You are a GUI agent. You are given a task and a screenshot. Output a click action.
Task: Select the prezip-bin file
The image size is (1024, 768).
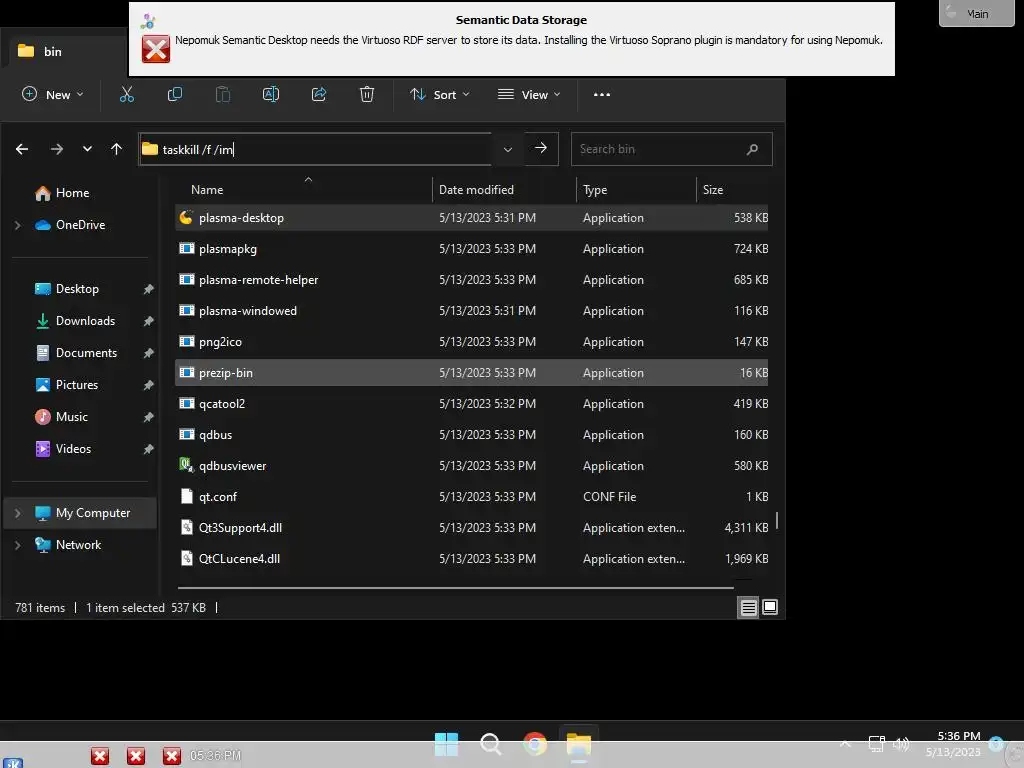click(x=472, y=373)
